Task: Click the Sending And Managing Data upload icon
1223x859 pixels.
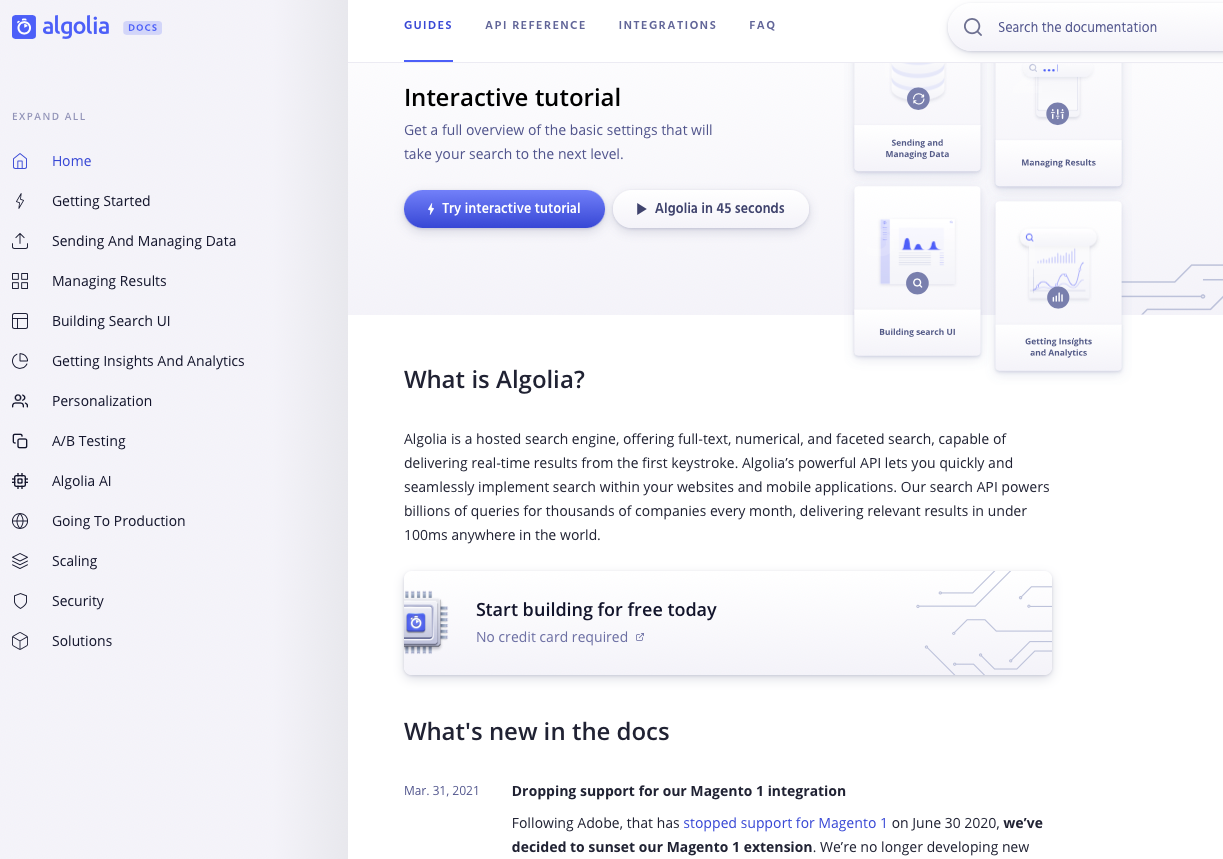Action: (20, 241)
